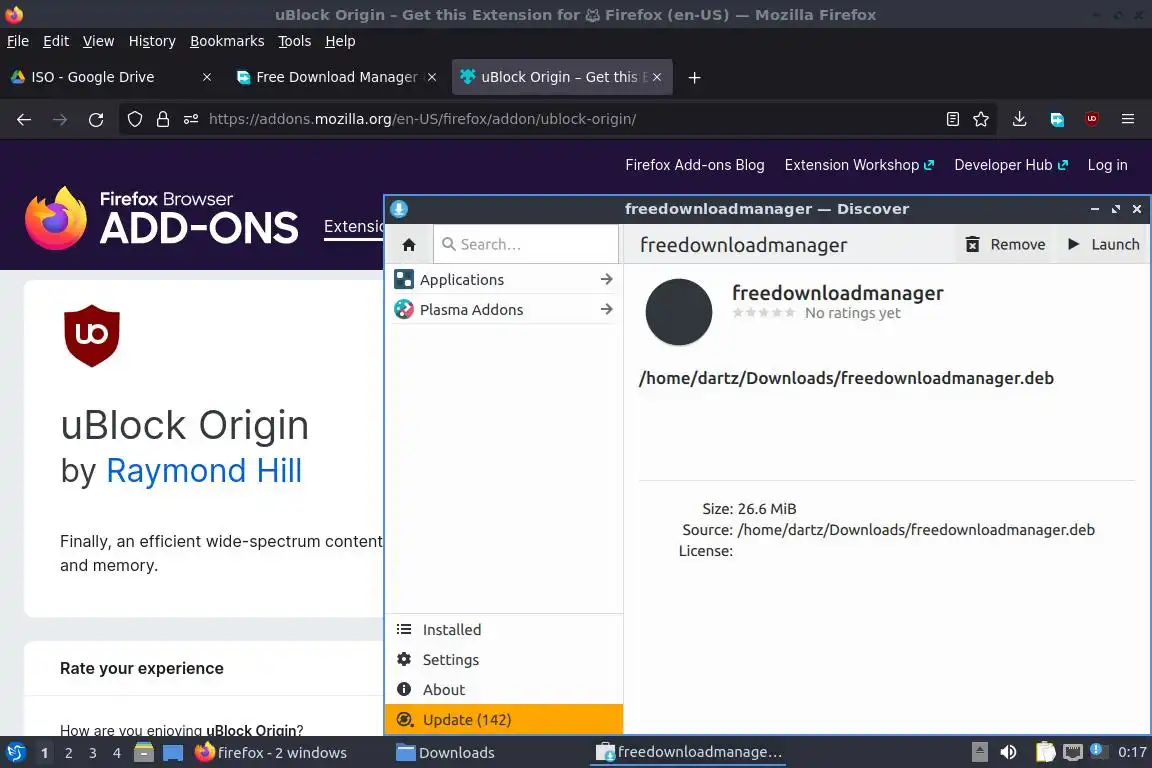Open Update (142) section

(504, 720)
